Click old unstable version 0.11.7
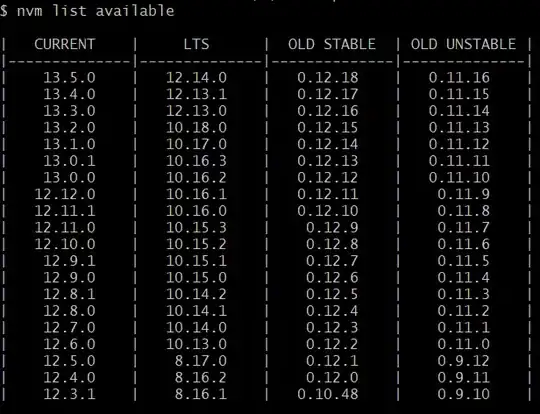540x414 pixels. (x=464, y=227)
